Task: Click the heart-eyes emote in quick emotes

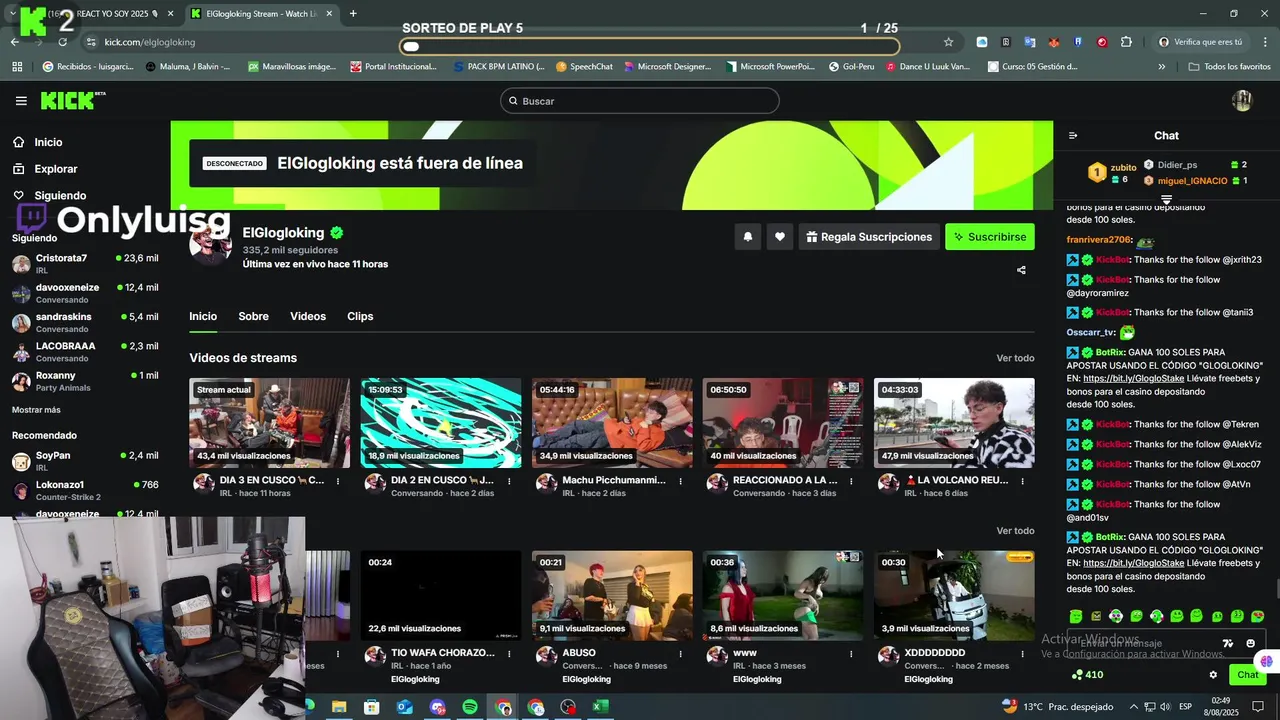Action: [x=1258, y=616]
